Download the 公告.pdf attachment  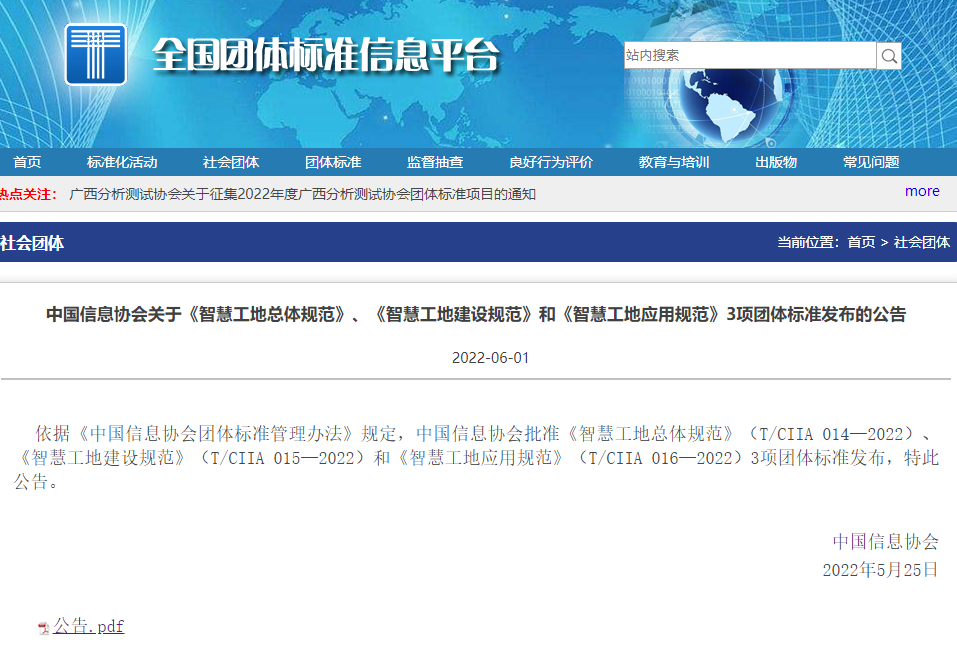point(88,626)
